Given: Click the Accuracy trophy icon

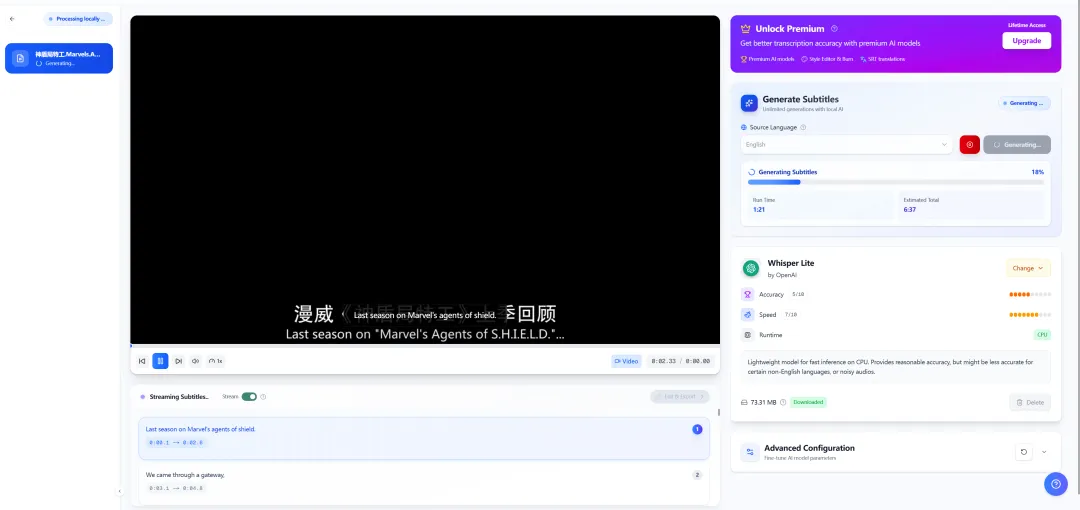Looking at the screenshot, I should [747, 294].
